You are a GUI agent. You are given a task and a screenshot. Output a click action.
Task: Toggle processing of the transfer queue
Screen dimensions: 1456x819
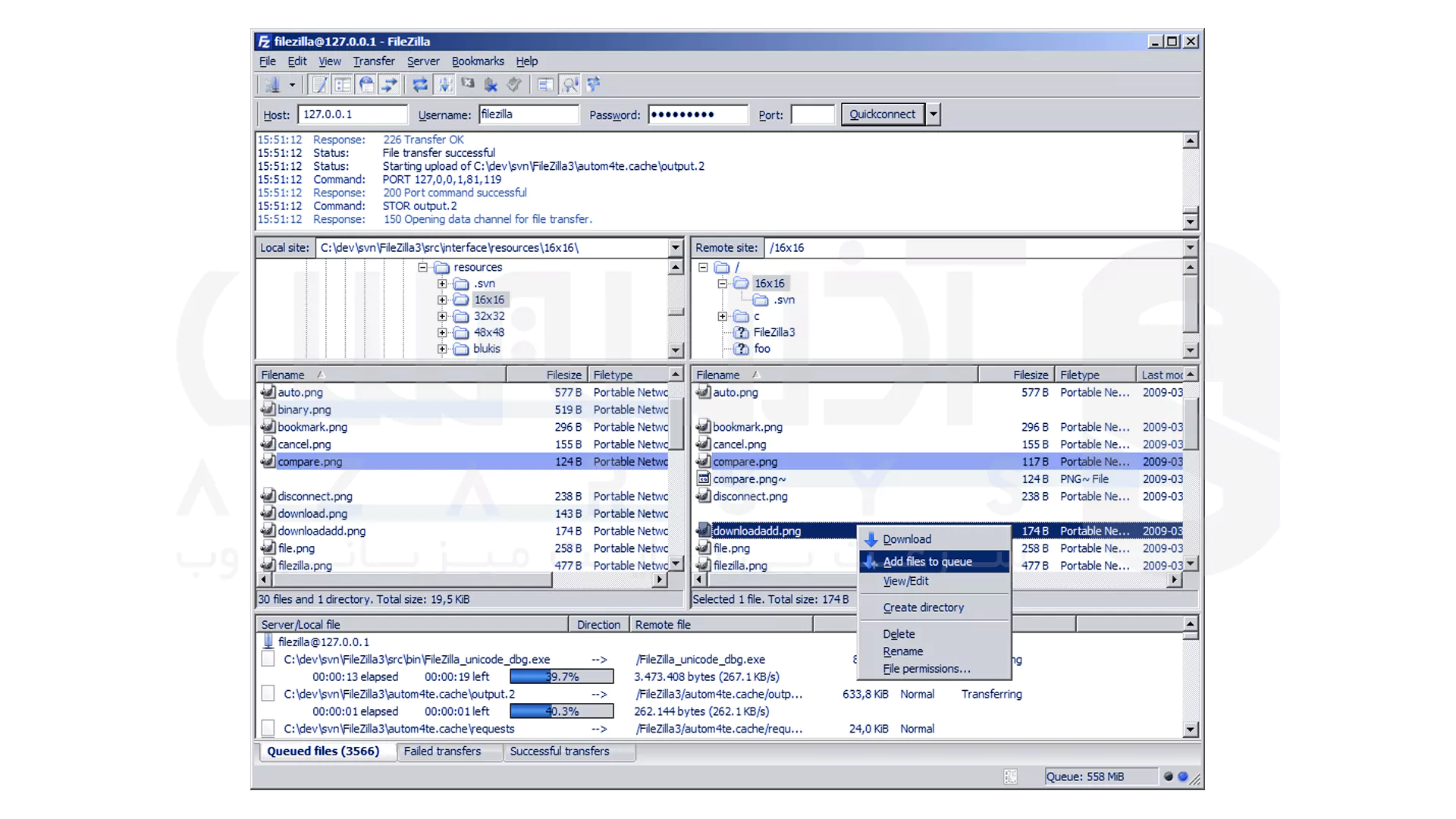coord(444,84)
